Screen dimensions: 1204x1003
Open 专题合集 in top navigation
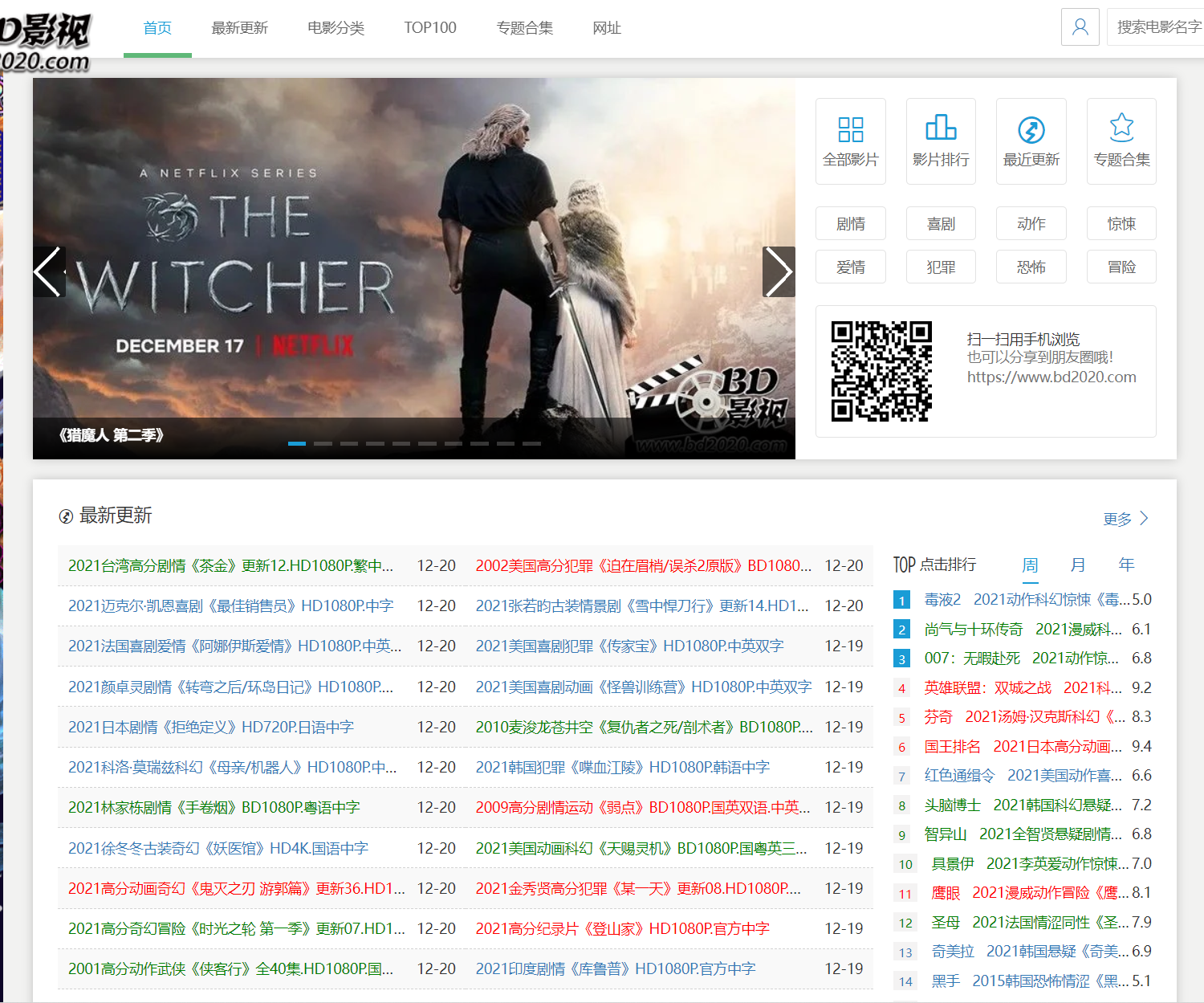click(x=524, y=28)
